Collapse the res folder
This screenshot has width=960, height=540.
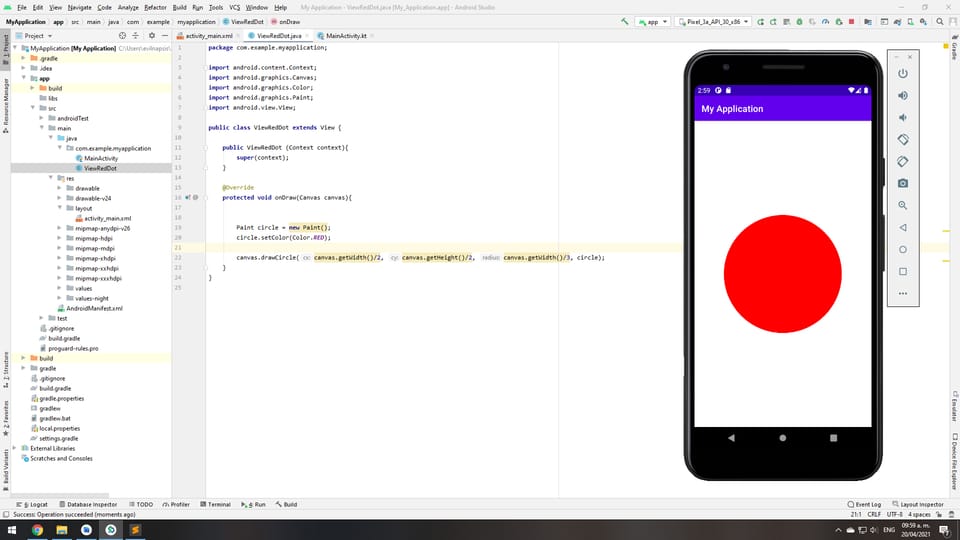pyautogui.click(x=51, y=178)
